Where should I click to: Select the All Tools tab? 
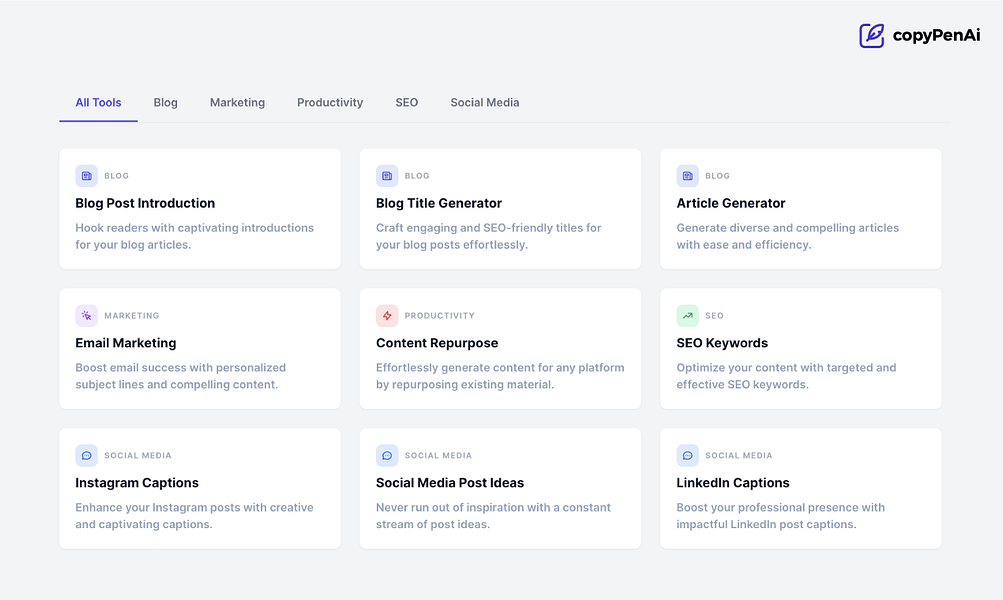(98, 103)
